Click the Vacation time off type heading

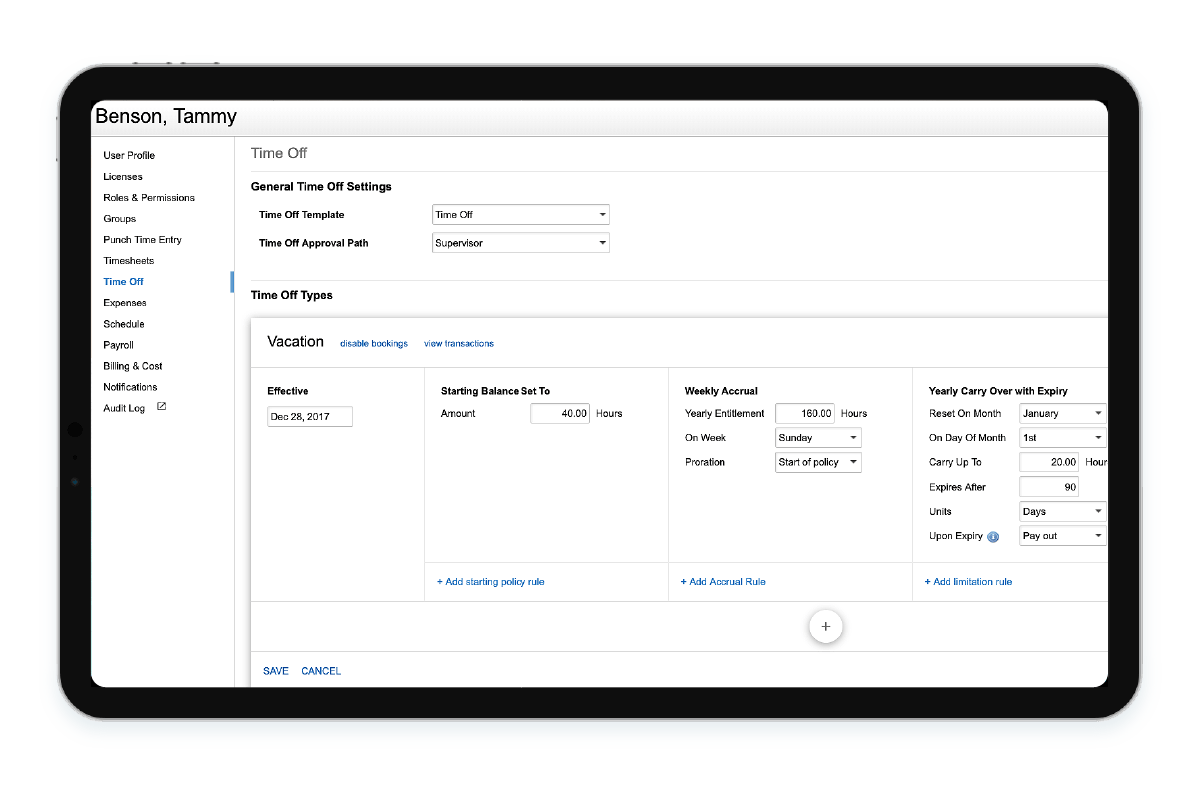click(x=295, y=342)
